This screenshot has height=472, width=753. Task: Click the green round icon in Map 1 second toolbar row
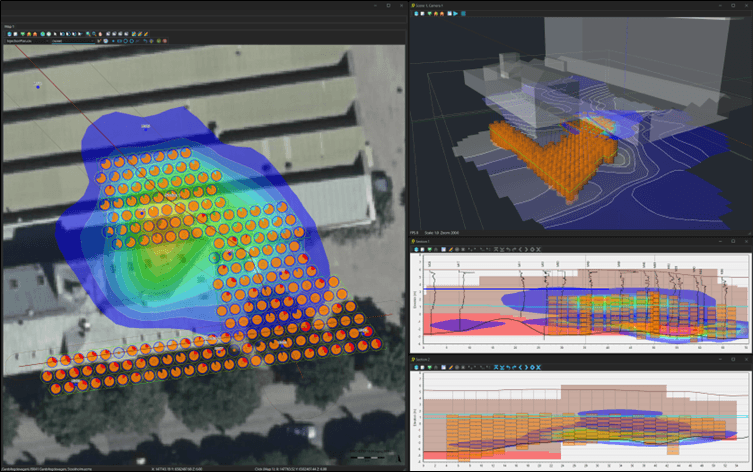click(x=158, y=41)
